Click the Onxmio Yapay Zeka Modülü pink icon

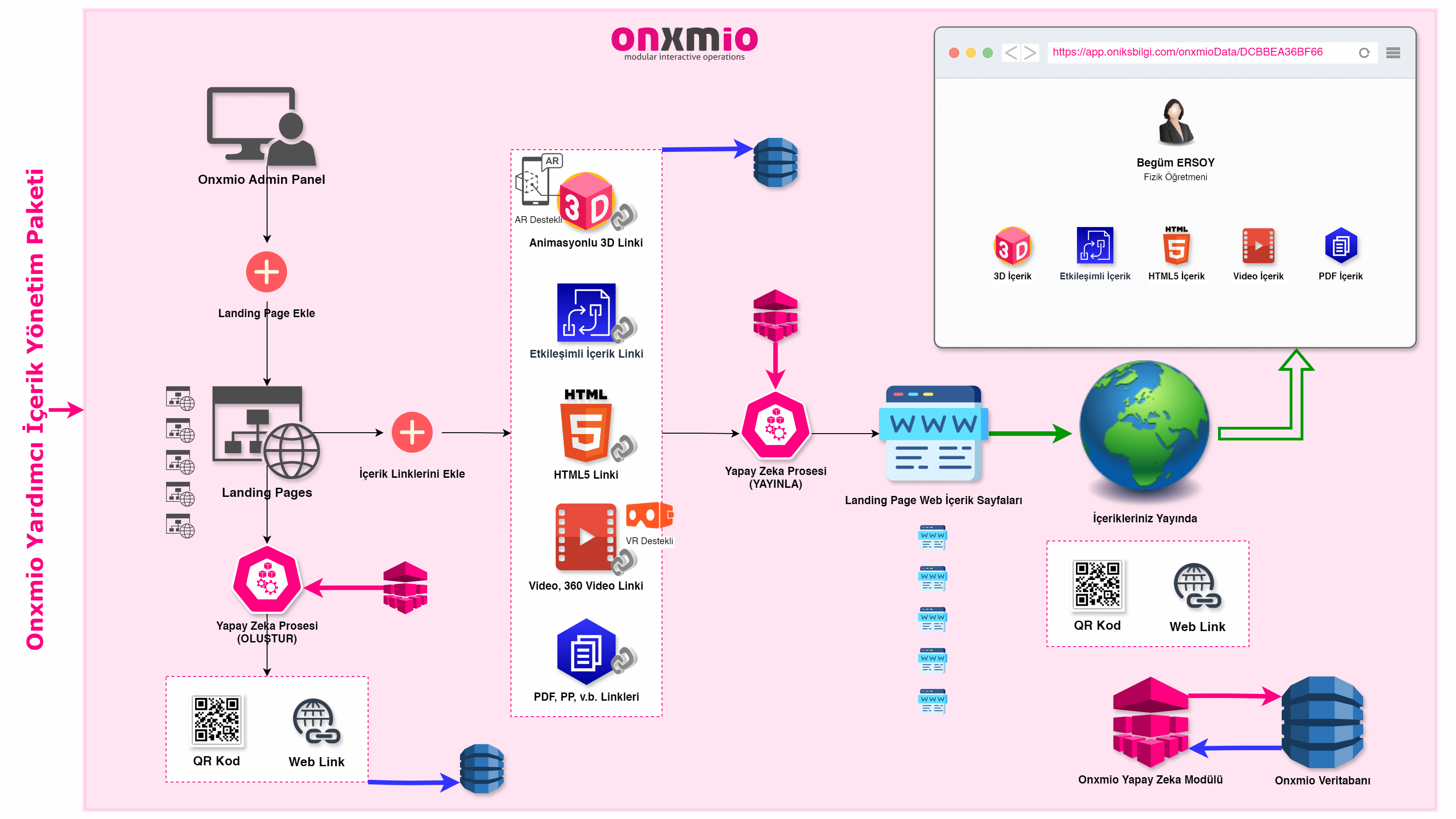(x=1150, y=722)
